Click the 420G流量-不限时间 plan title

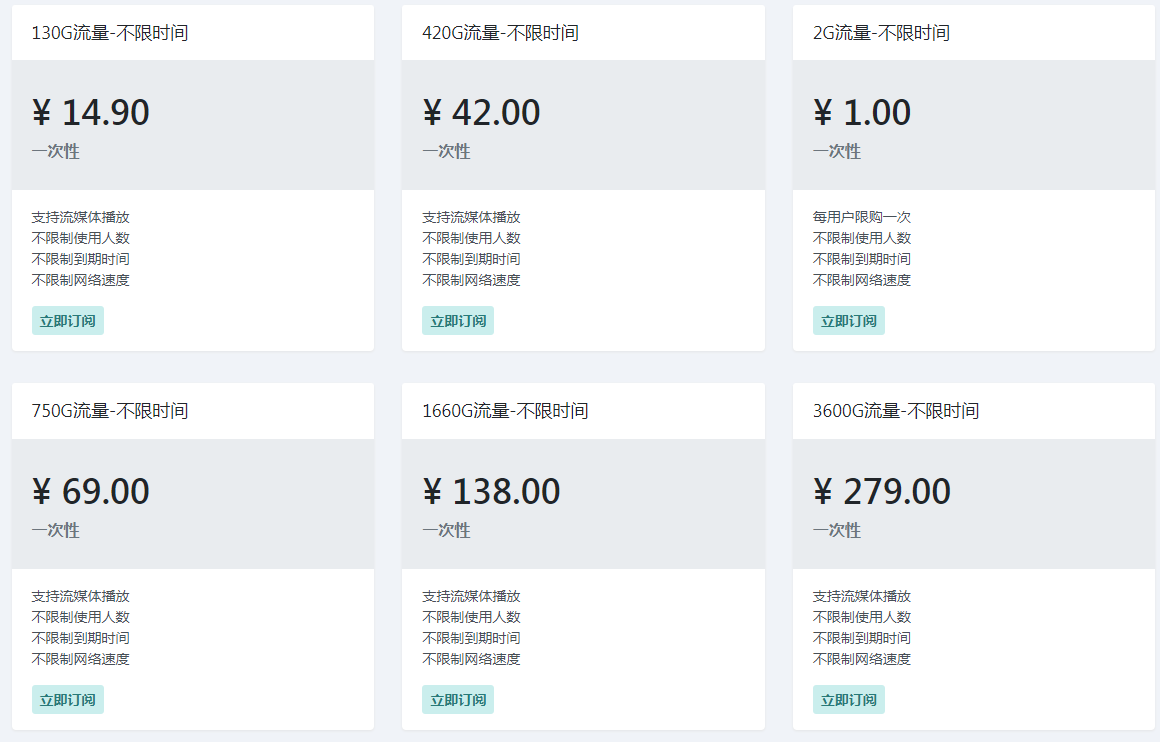click(x=500, y=33)
